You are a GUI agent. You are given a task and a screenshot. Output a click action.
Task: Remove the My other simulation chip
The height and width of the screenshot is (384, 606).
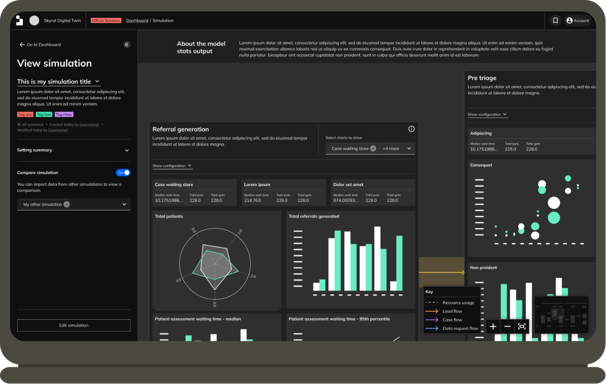pyautogui.click(x=67, y=204)
